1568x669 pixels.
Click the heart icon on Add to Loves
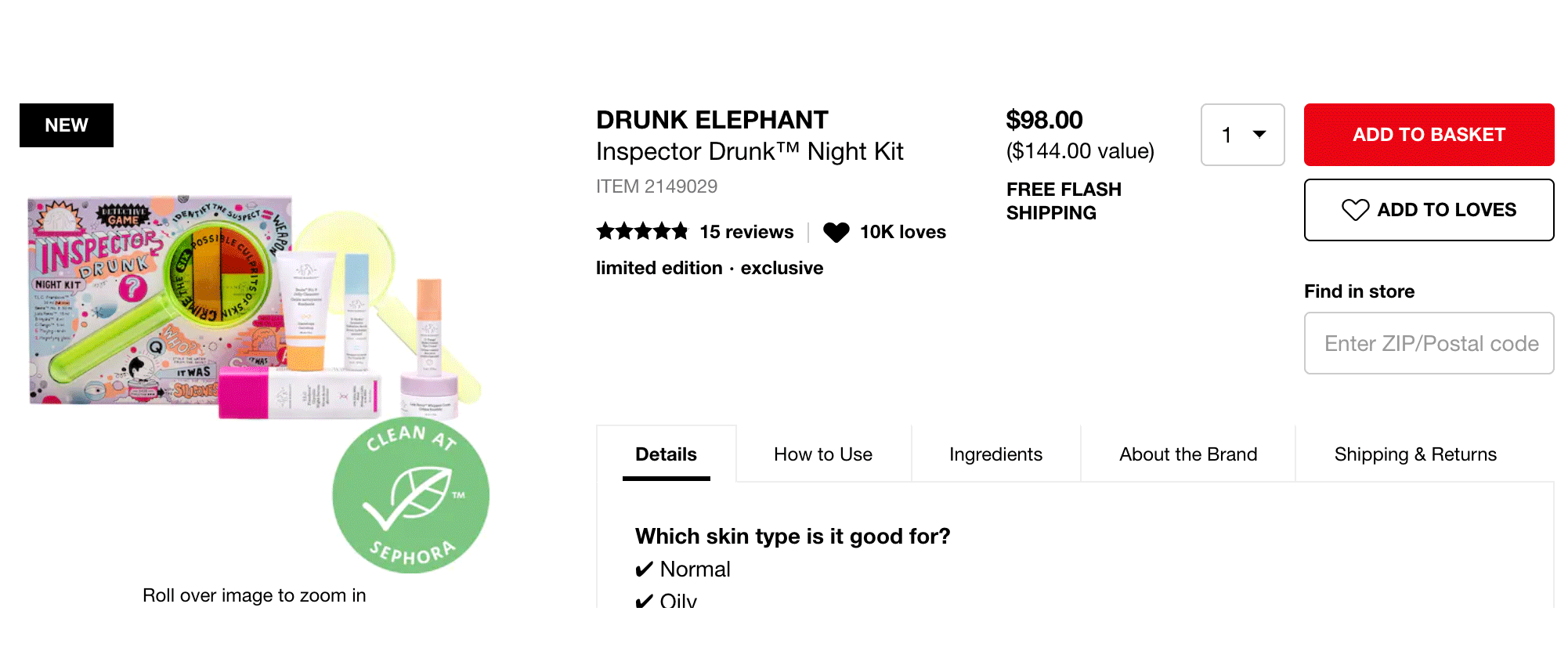[x=1355, y=210]
